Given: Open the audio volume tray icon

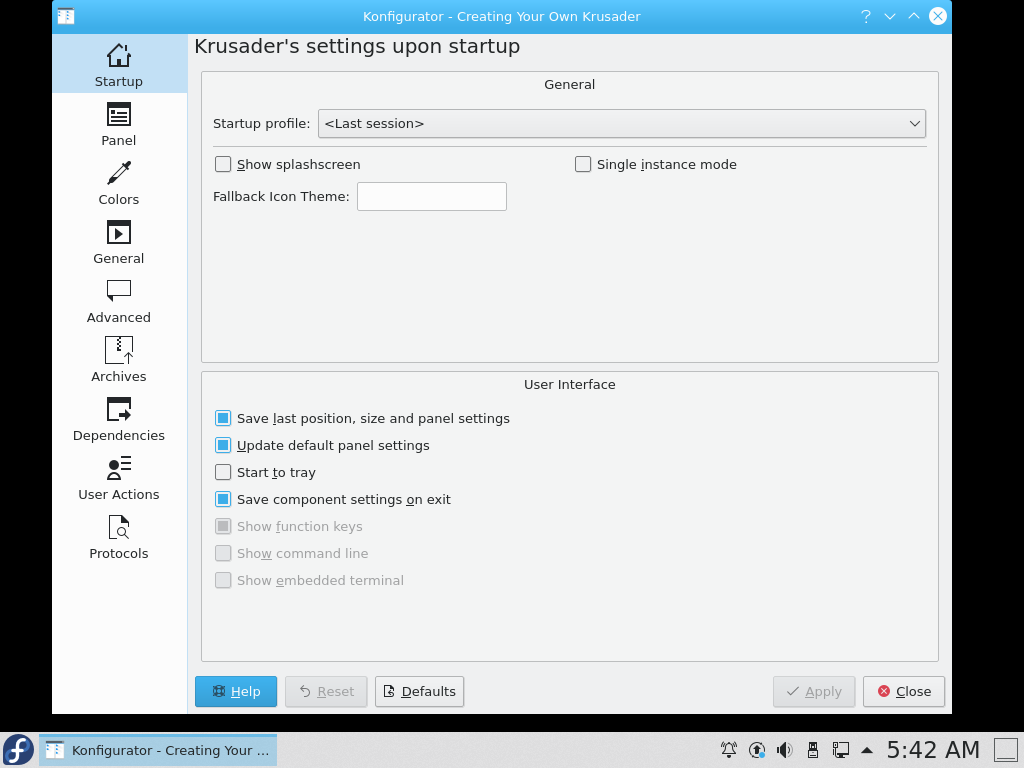Looking at the screenshot, I should pyautogui.click(x=784, y=750).
